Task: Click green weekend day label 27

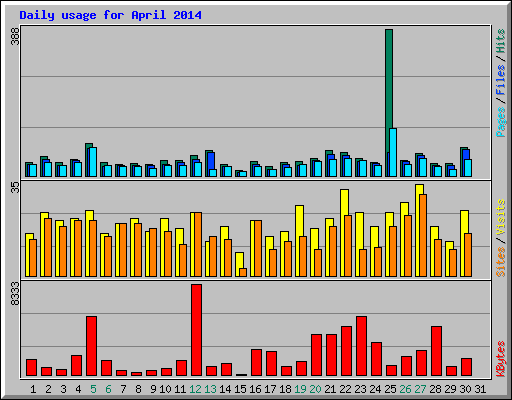Action: click(x=420, y=389)
